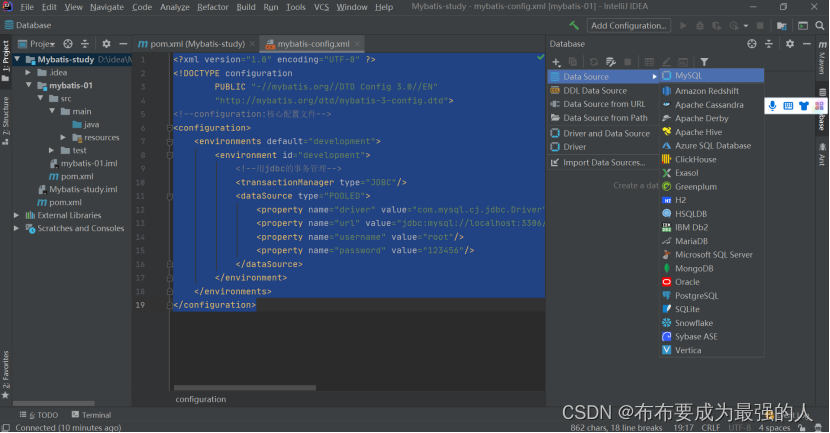Collapse the main folder

coord(52,111)
